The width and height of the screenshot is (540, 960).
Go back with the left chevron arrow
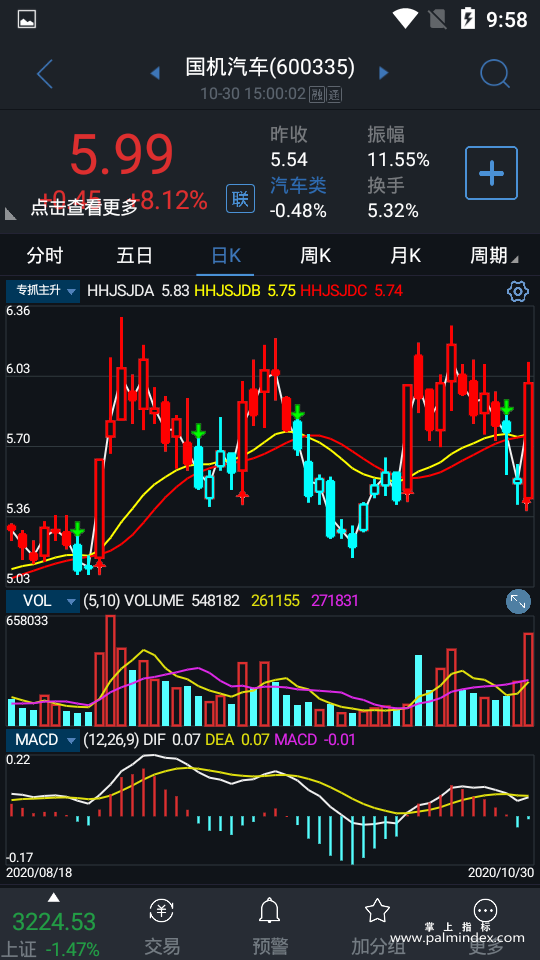[45, 74]
